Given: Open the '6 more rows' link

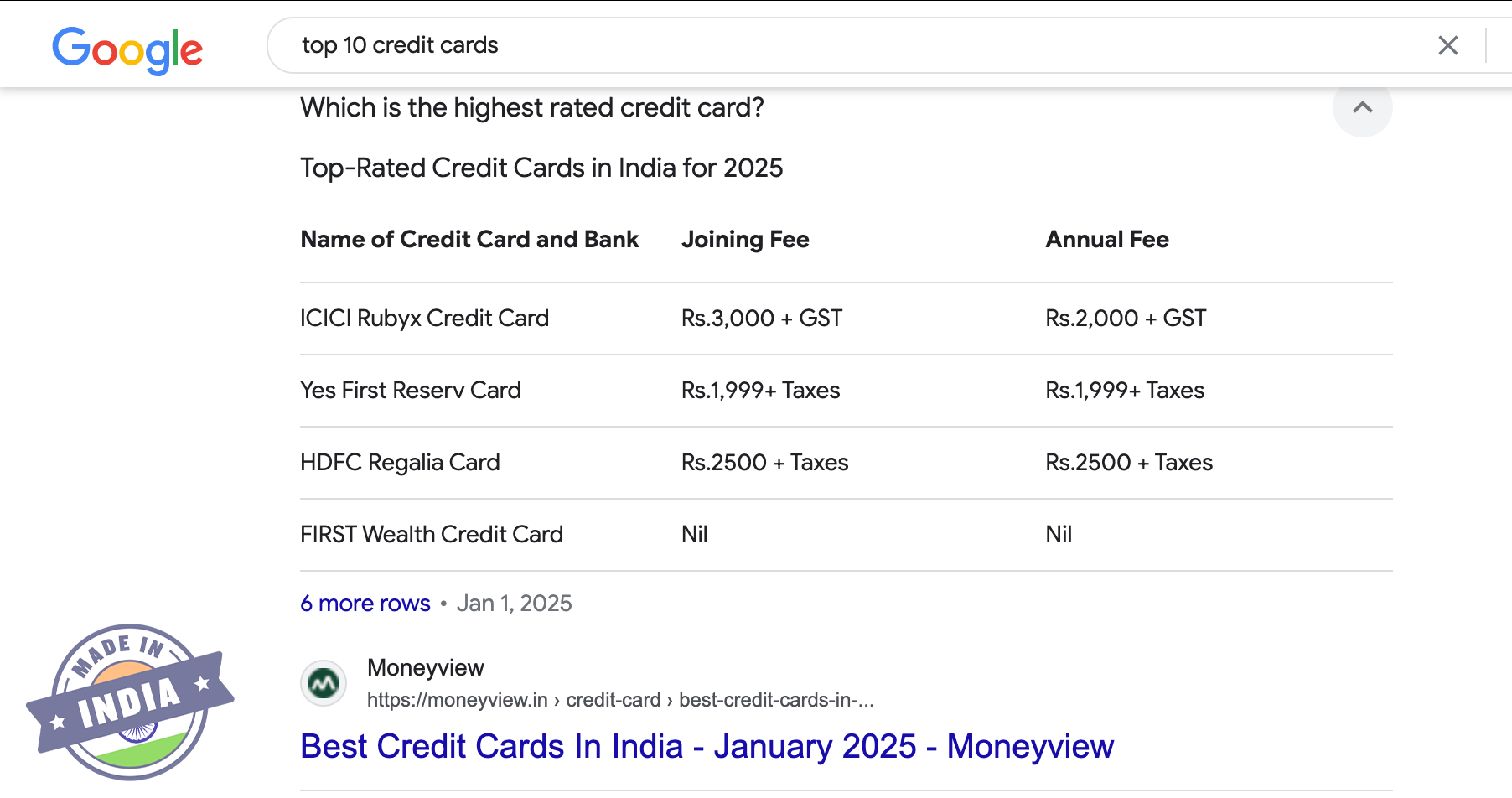Looking at the screenshot, I should coord(365,604).
